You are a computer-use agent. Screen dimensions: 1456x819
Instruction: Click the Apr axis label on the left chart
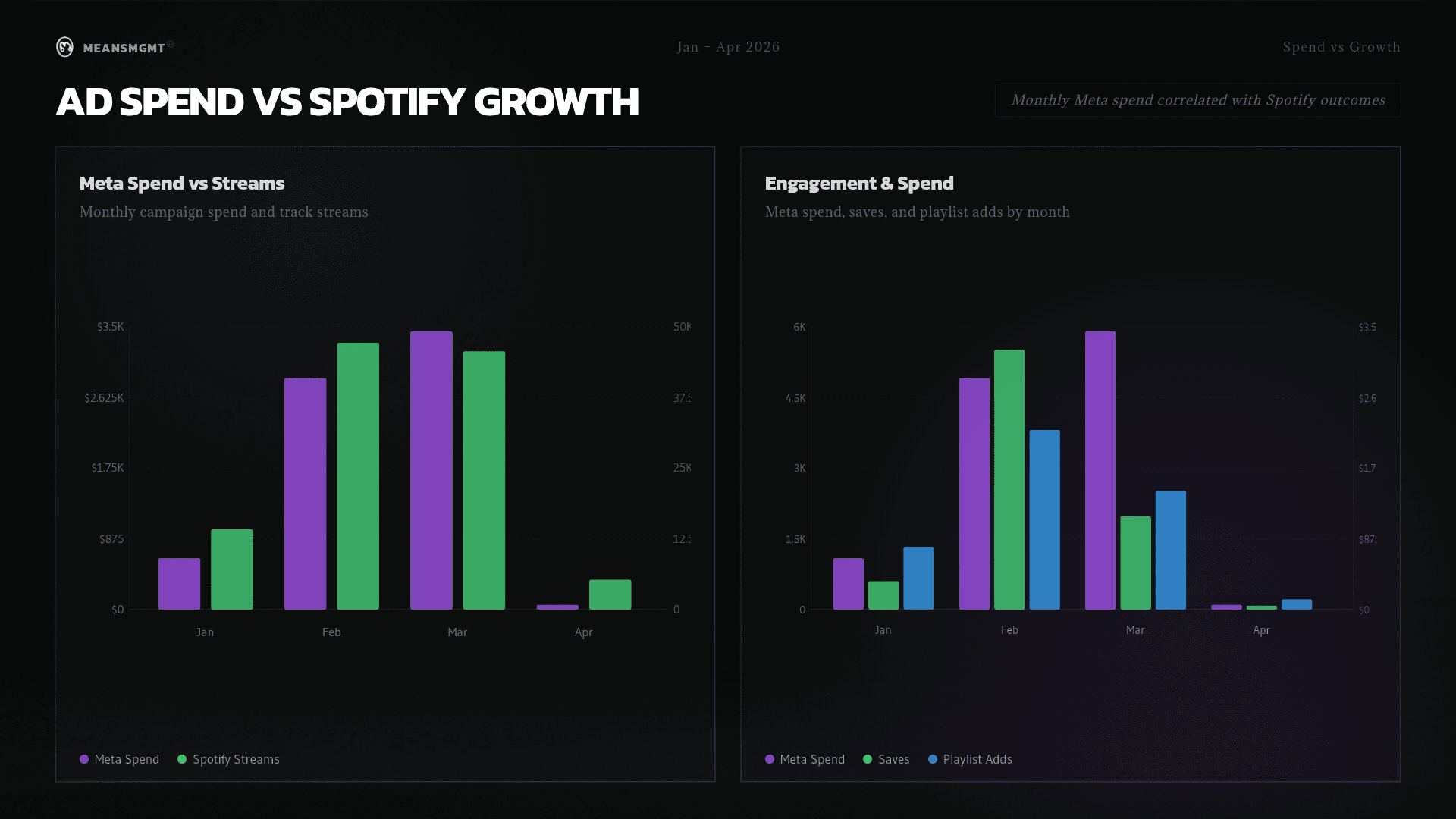pos(583,632)
